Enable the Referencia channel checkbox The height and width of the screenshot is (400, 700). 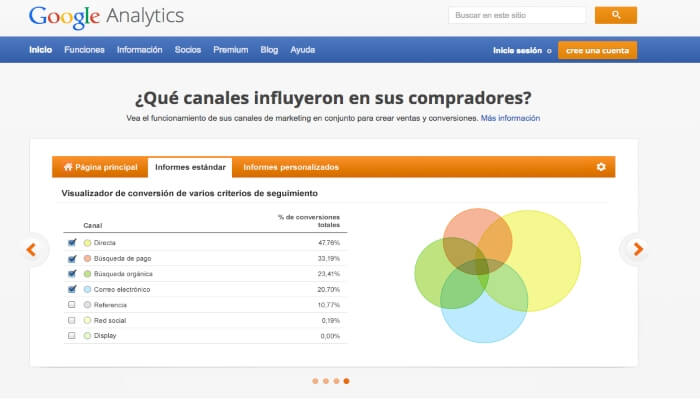point(72,304)
